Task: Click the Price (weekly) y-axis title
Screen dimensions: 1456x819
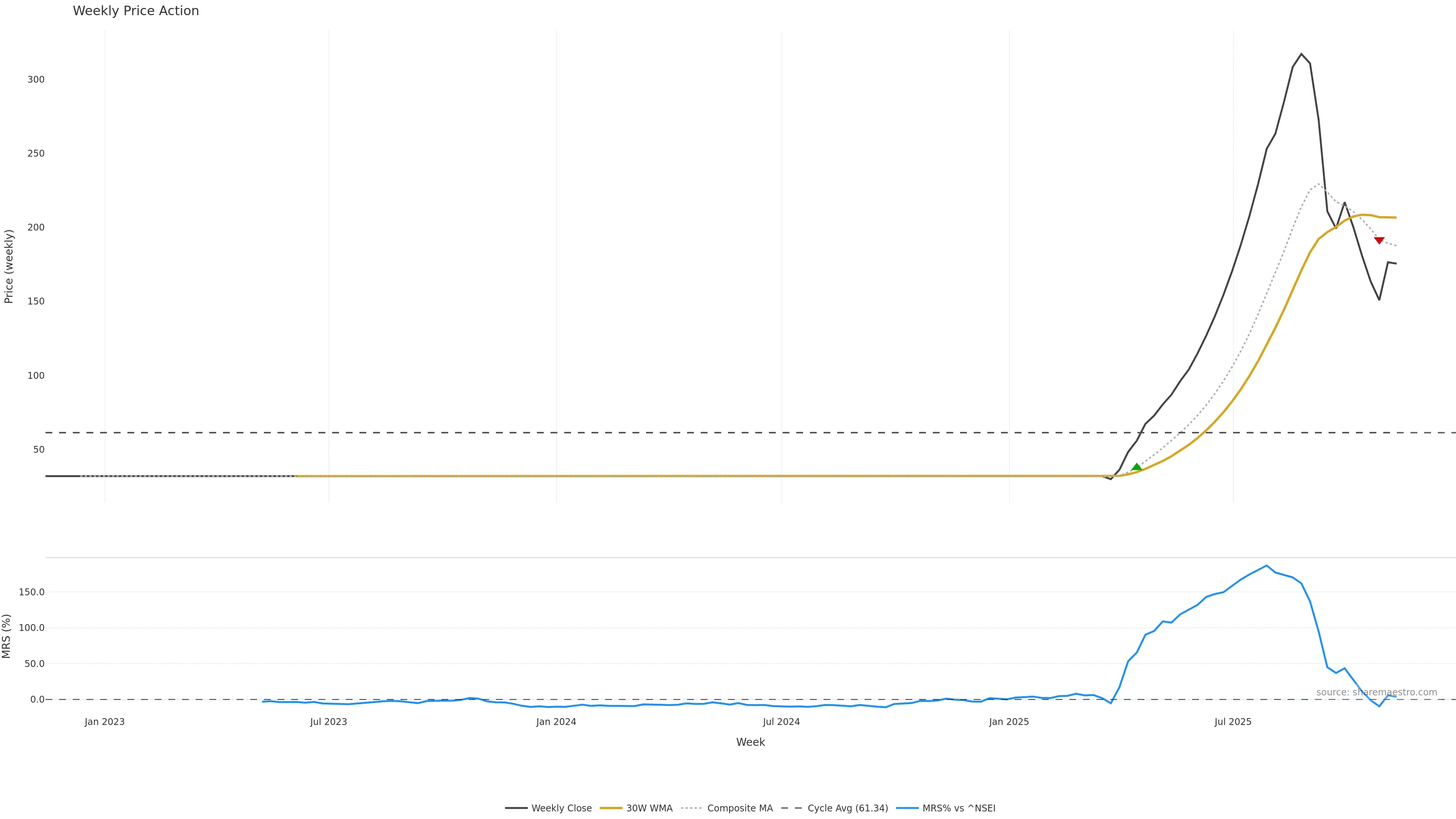Action: point(8,266)
